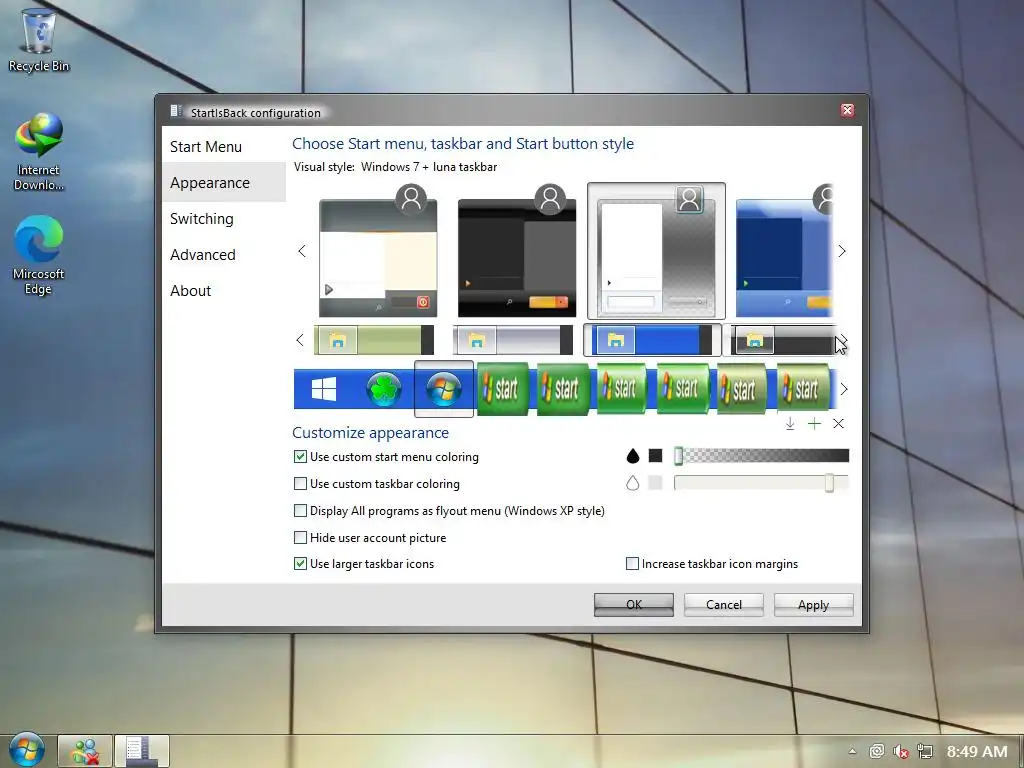Choose the blue luna start menu style thumbnail

784,253
